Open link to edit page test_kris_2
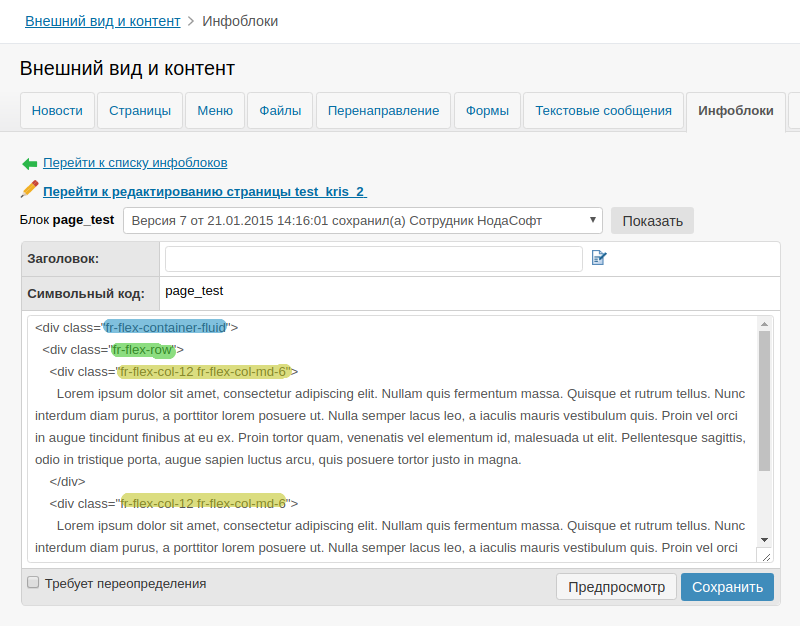 point(205,191)
